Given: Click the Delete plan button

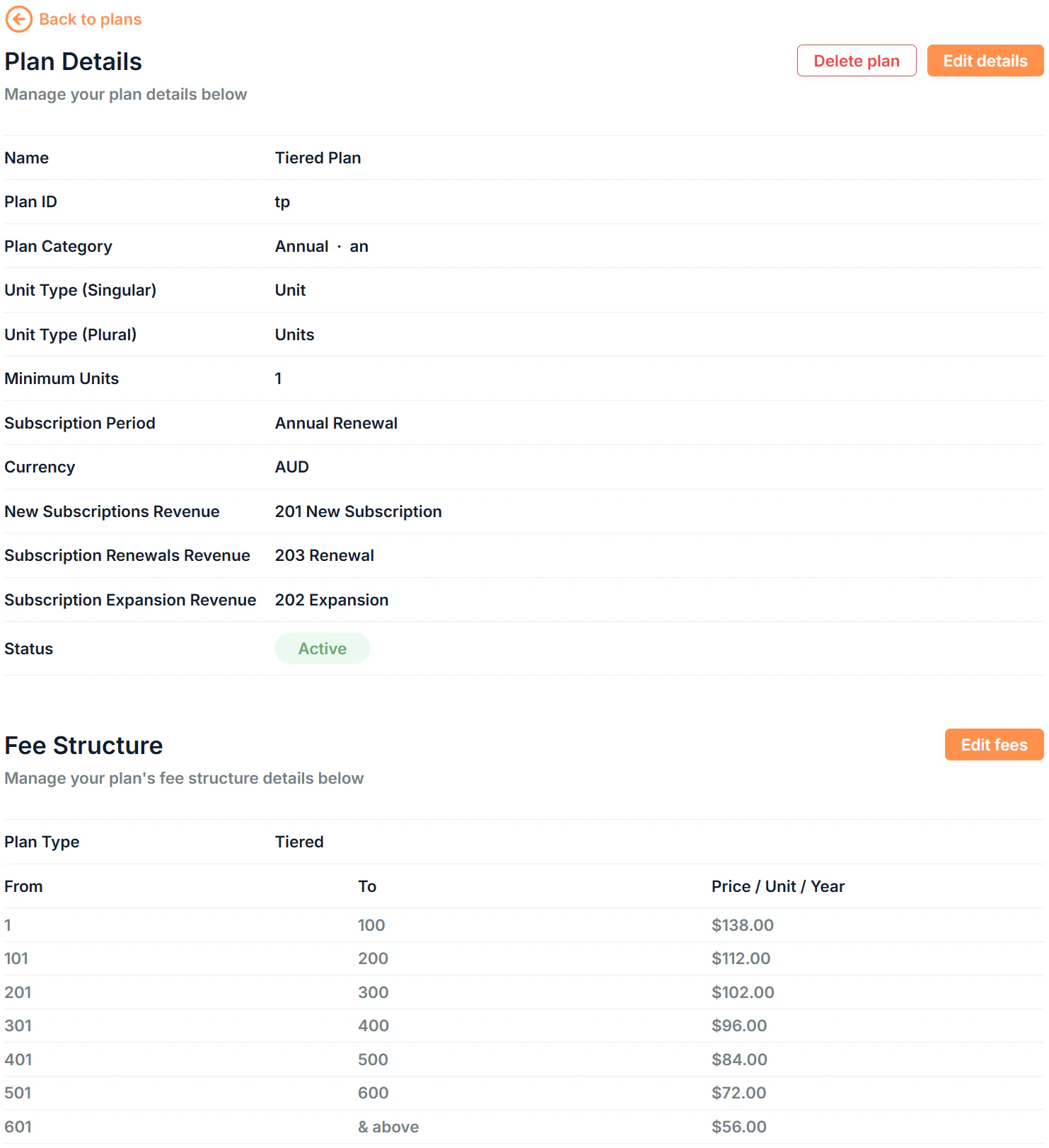Looking at the screenshot, I should coord(856,61).
